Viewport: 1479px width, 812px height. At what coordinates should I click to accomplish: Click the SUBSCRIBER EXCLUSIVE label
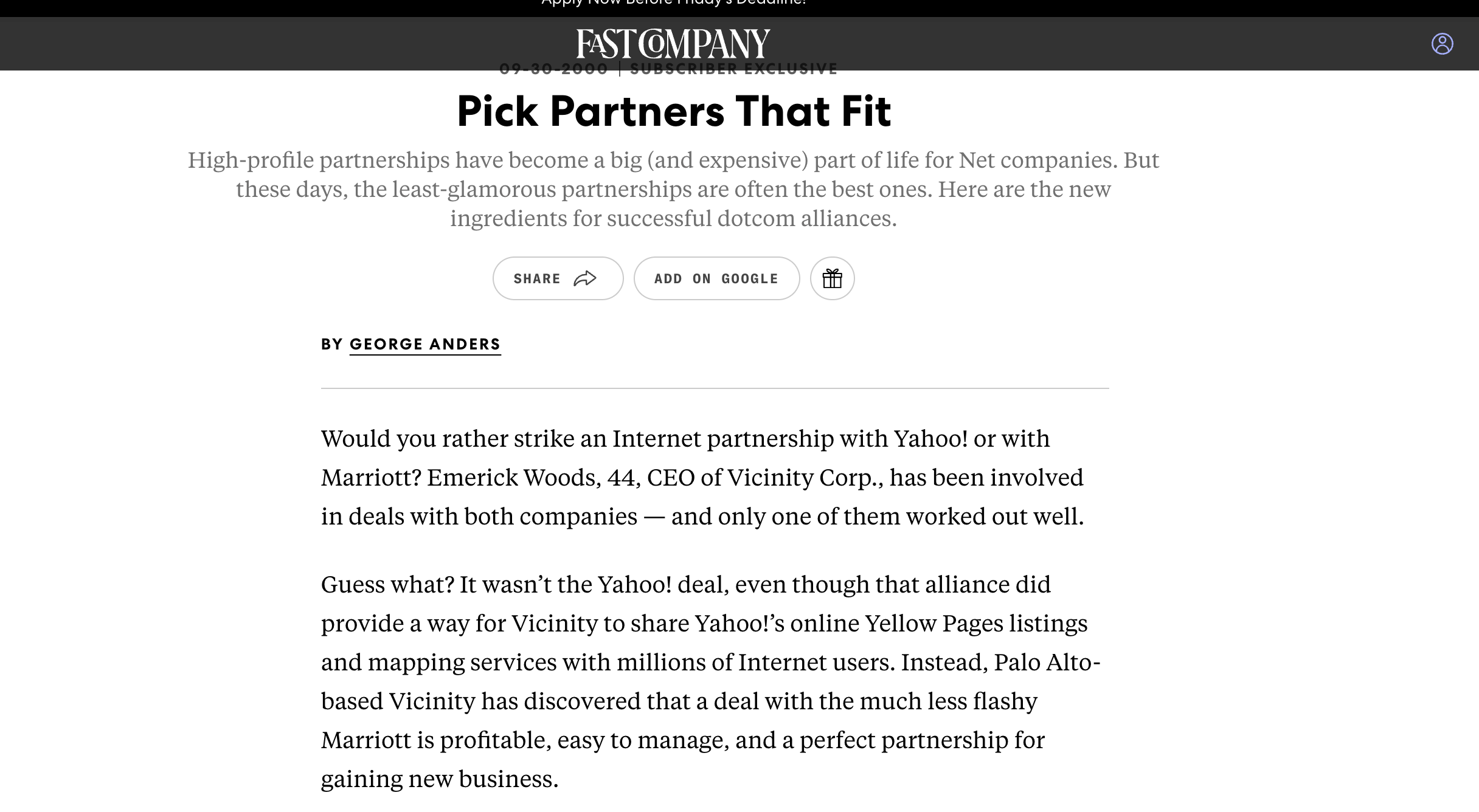click(x=734, y=69)
